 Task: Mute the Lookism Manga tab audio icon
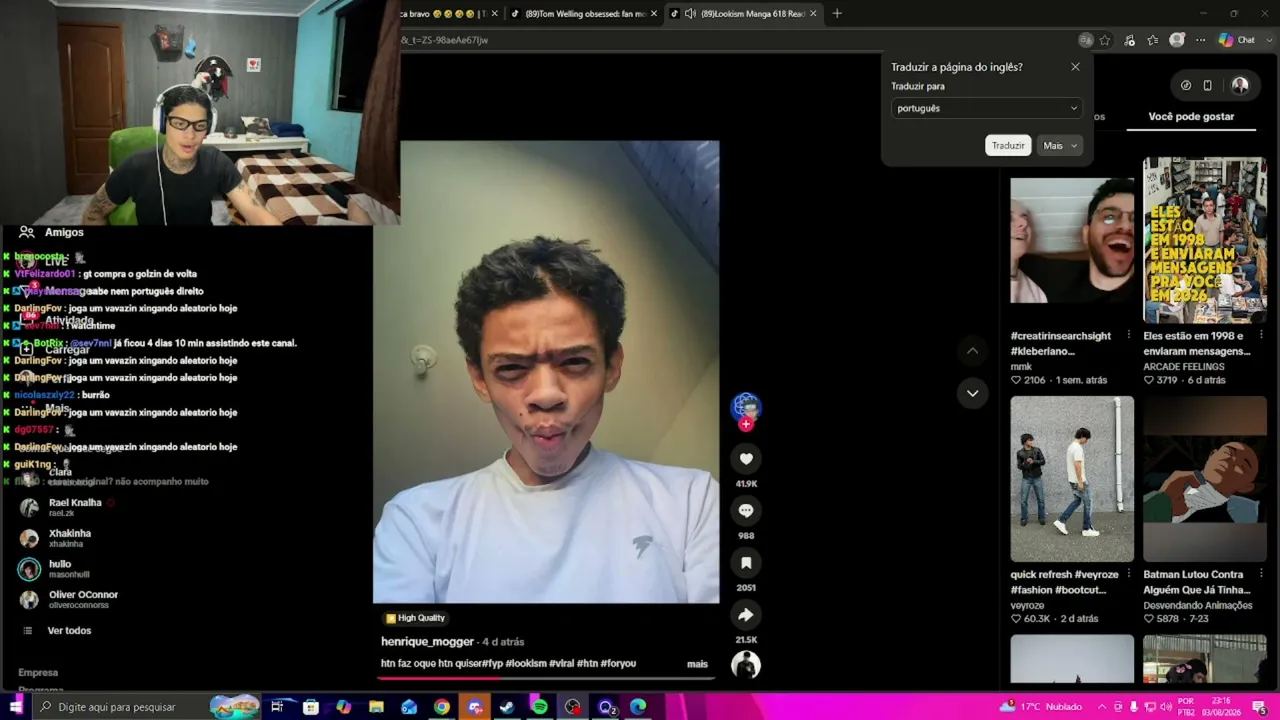pyautogui.click(x=690, y=14)
